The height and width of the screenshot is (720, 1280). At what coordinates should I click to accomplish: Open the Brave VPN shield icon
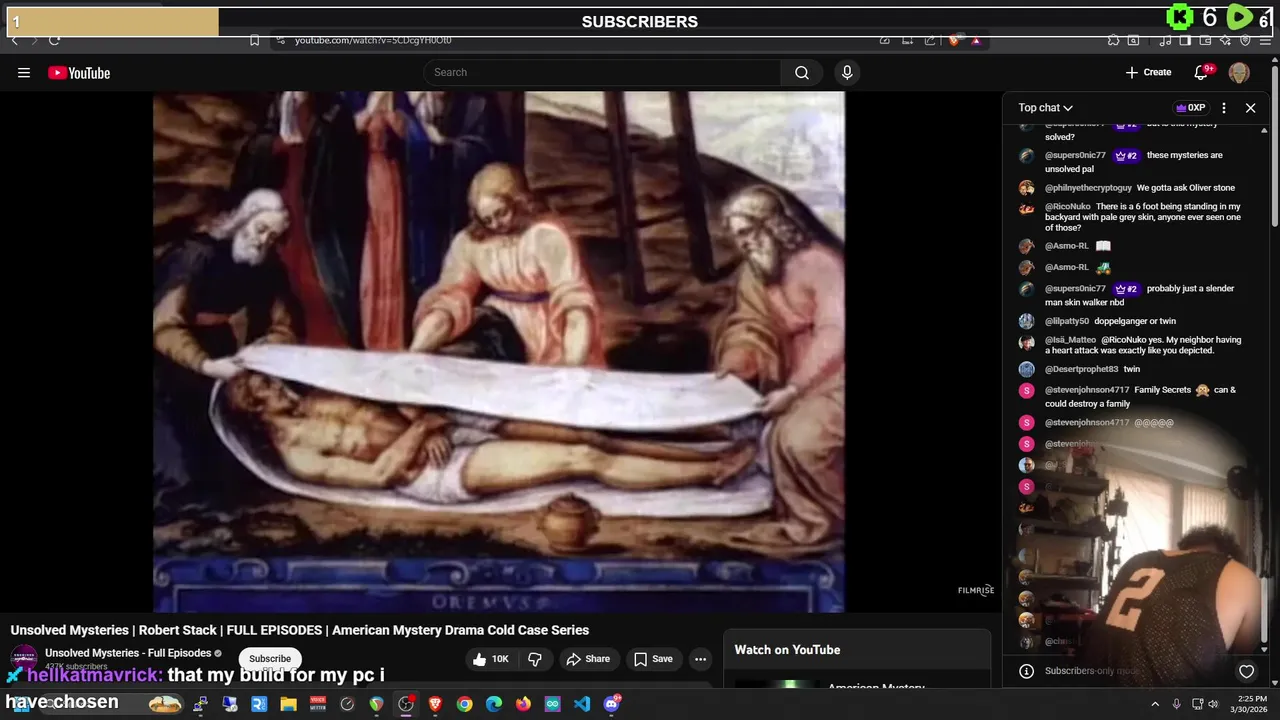(x=1245, y=40)
